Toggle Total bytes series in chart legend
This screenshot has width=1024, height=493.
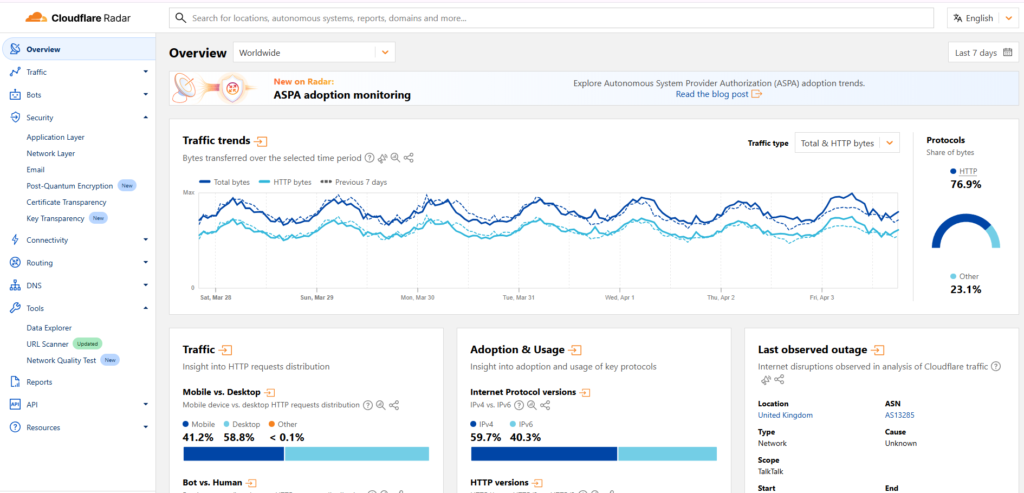pyautogui.click(x=224, y=182)
